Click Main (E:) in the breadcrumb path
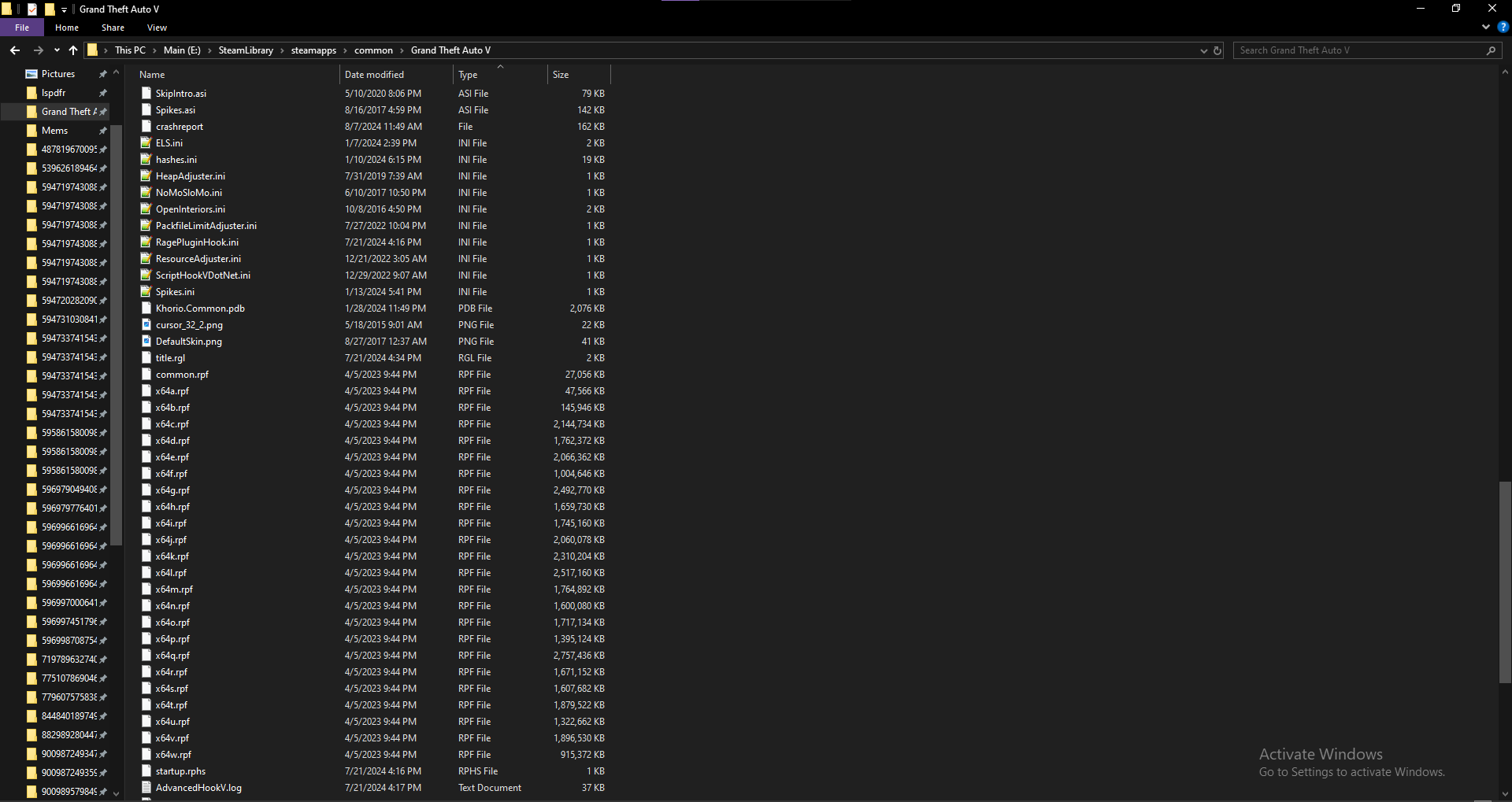 (x=182, y=50)
